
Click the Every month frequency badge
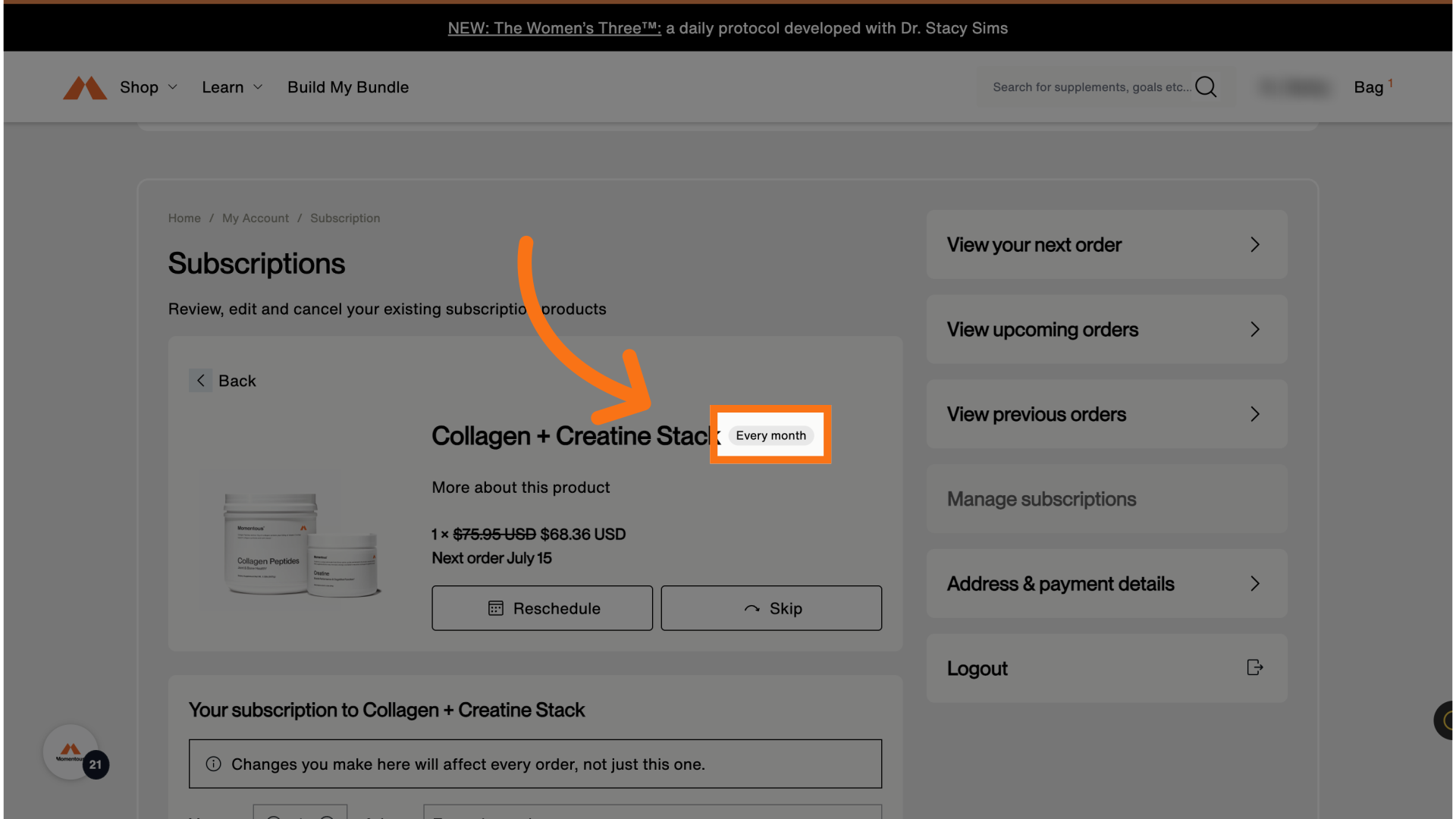pos(770,435)
